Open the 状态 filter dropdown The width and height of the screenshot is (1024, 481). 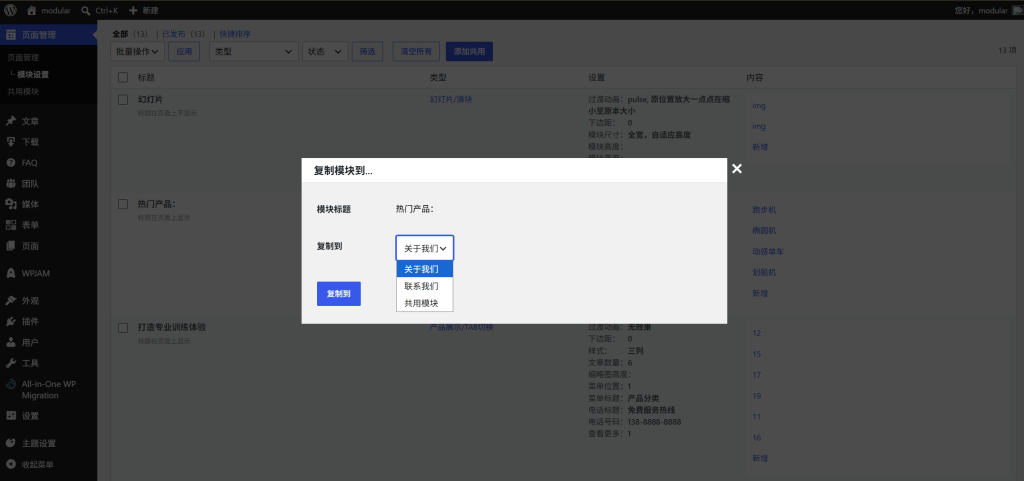tap(325, 52)
